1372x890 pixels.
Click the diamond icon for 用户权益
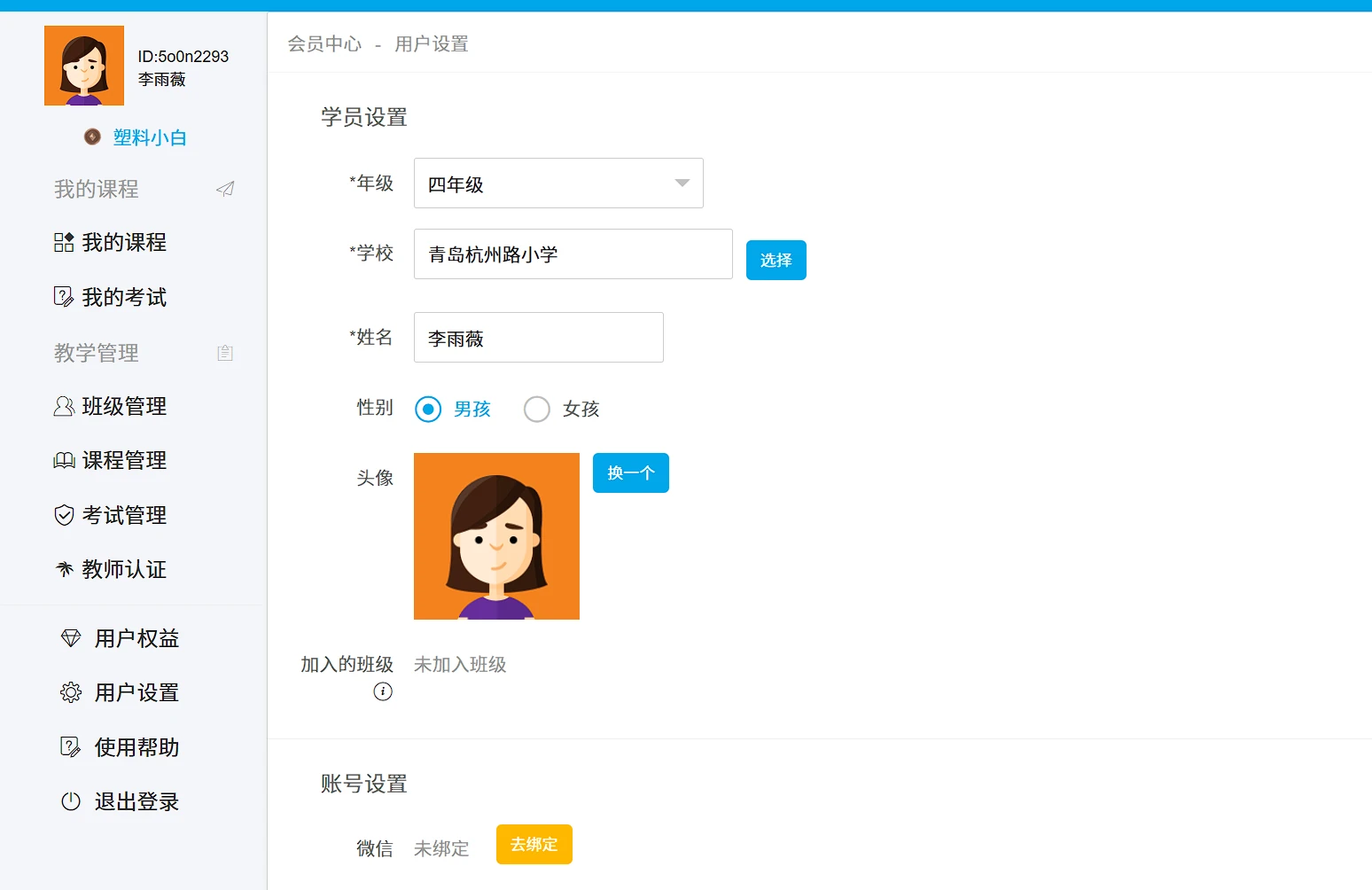coord(71,638)
